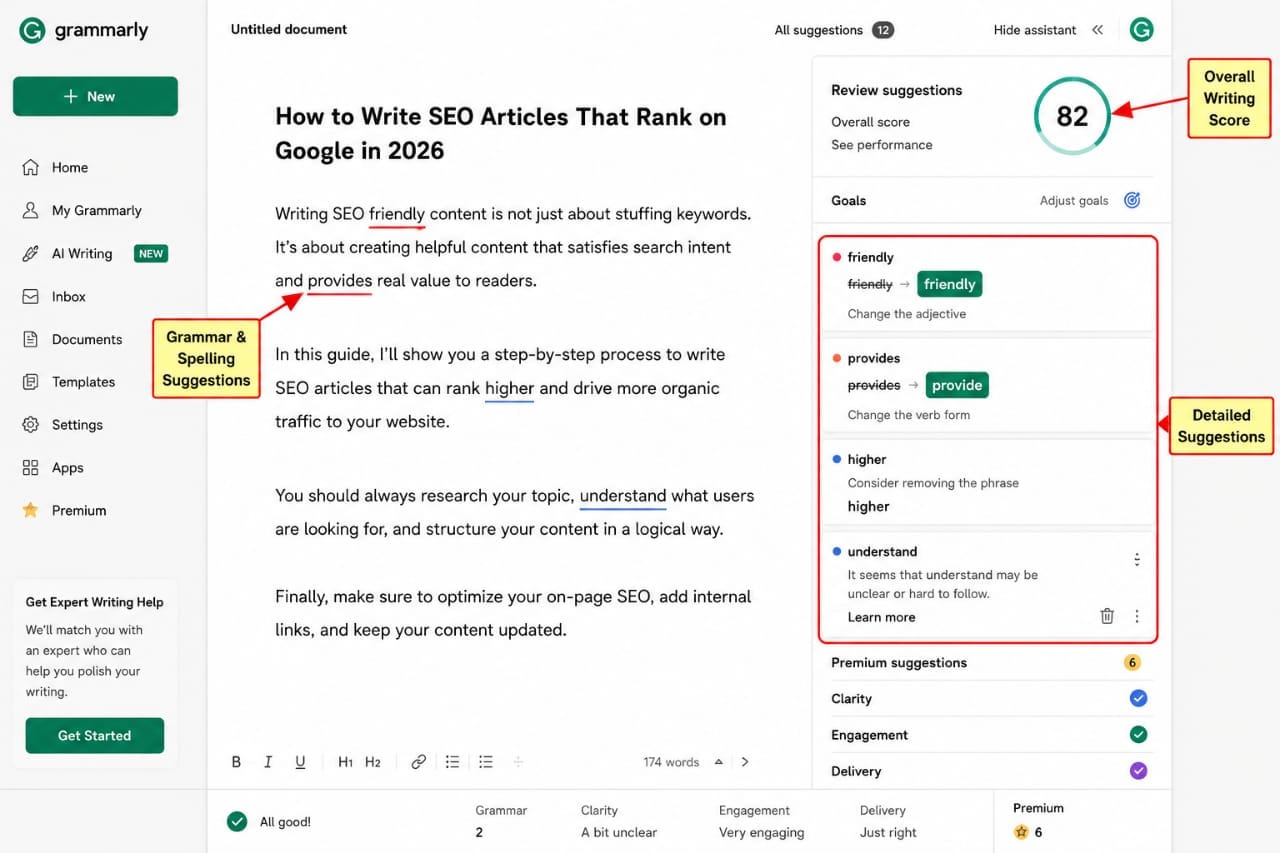1280x853 pixels.
Task: Click See performance link
Action: (x=882, y=145)
